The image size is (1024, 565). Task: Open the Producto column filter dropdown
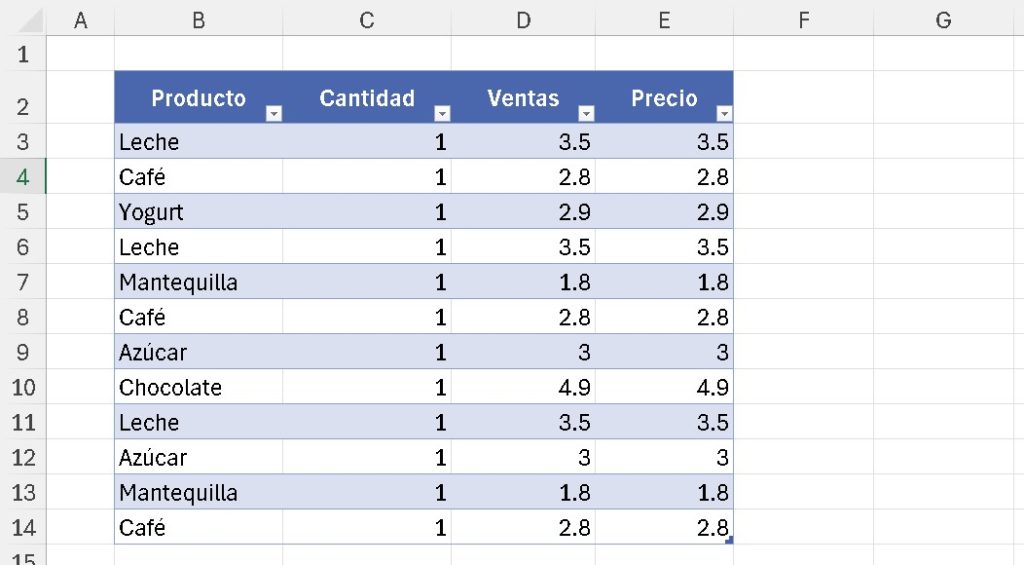(x=273, y=114)
